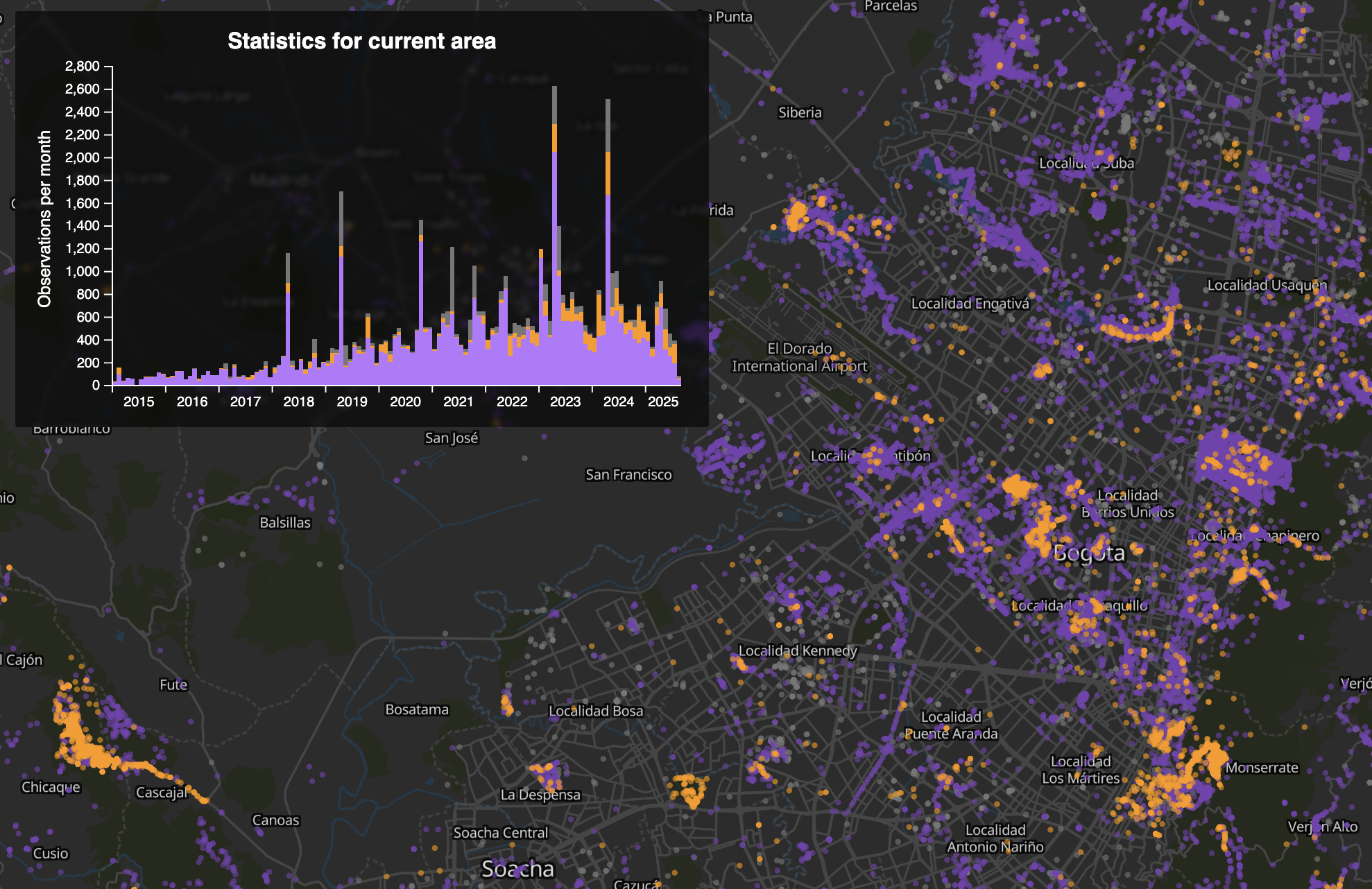Click the 1,400 value on the y-axis

pyautogui.click(x=83, y=225)
